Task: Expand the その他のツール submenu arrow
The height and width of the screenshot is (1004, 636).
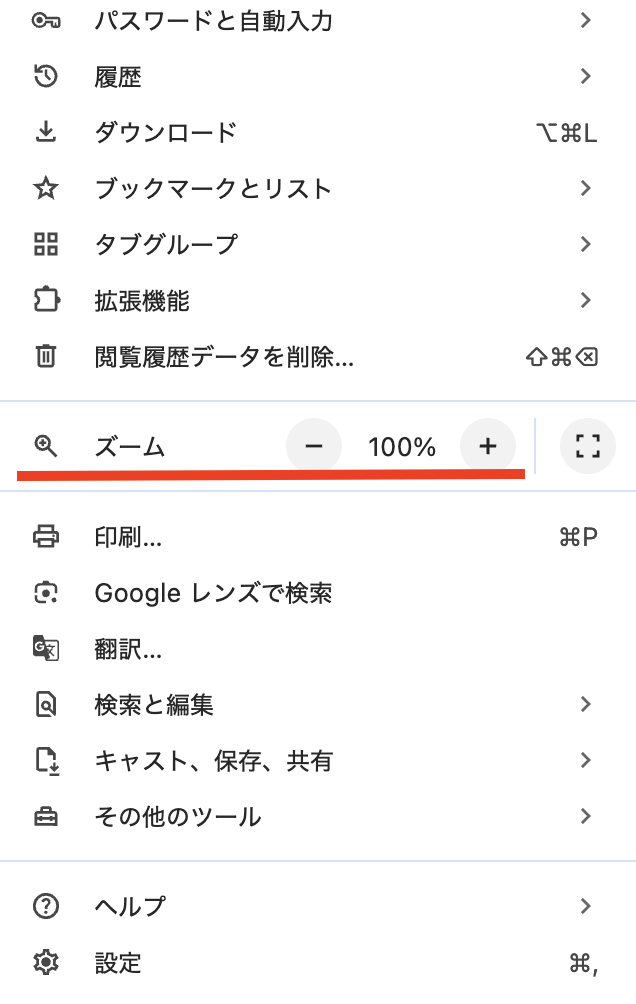Action: pyautogui.click(x=585, y=816)
